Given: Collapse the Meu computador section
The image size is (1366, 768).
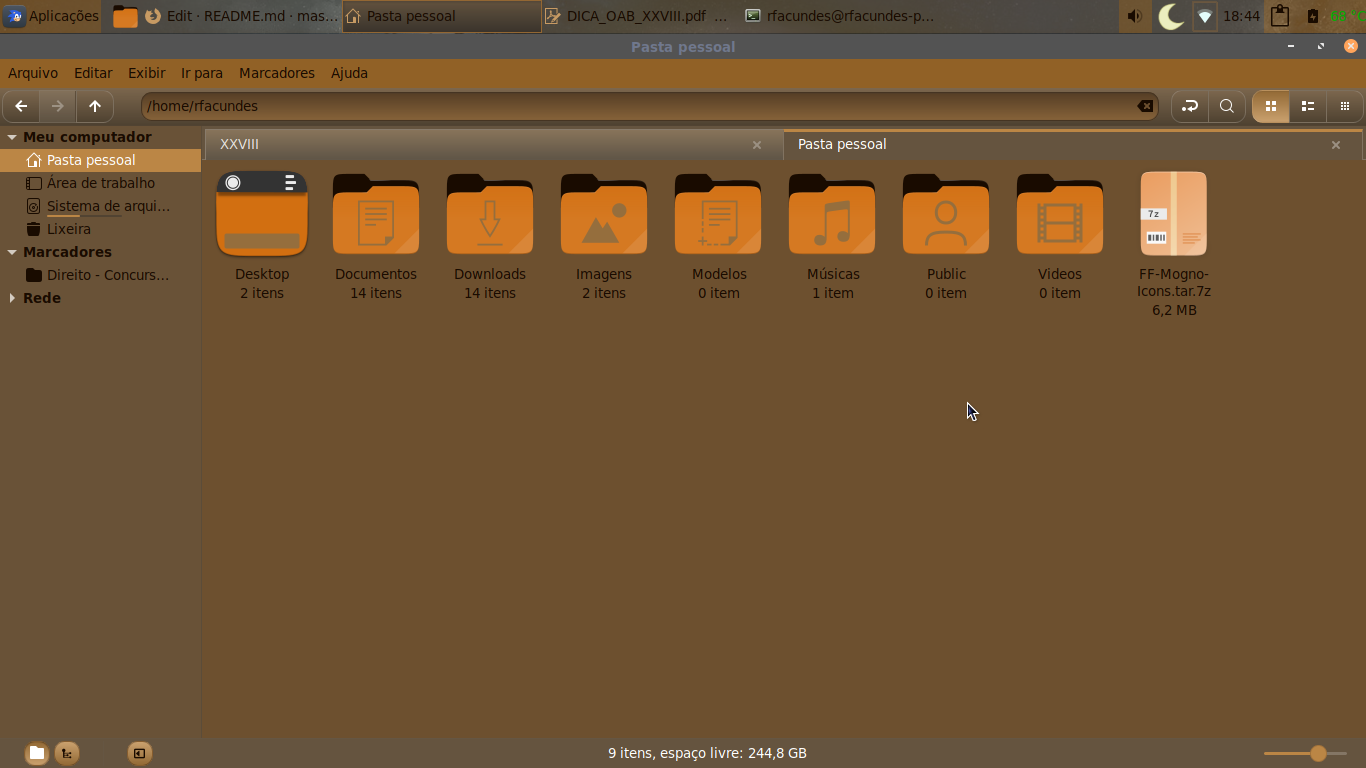Looking at the screenshot, I should 12,137.
